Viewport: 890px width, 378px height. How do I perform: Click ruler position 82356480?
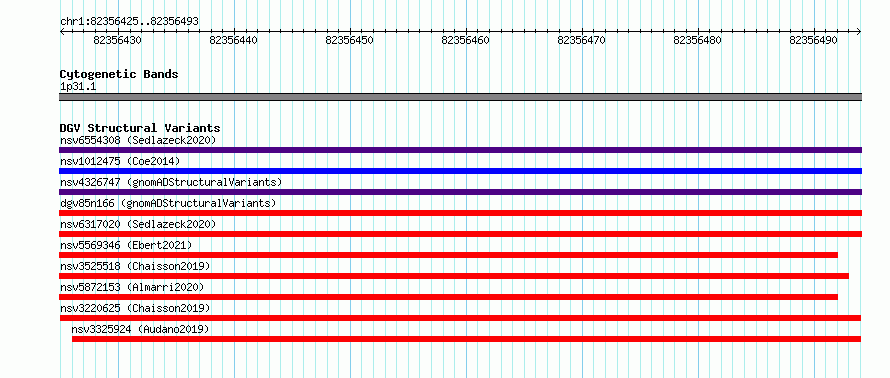(698, 40)
